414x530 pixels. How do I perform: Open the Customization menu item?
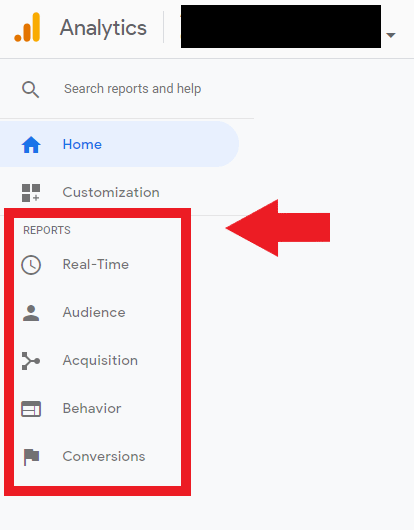tap(111, 192)
